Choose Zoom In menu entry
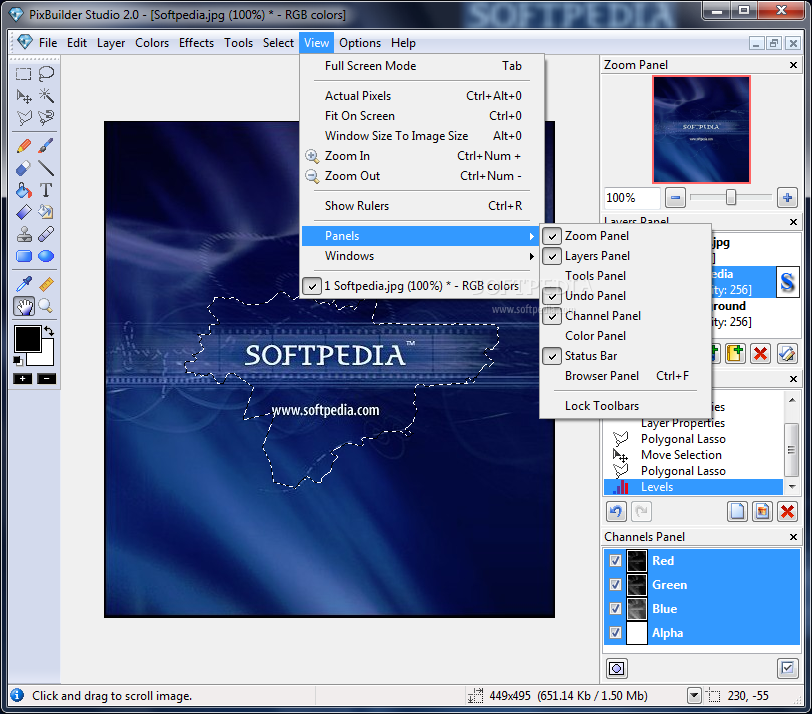 click(422, 156)
